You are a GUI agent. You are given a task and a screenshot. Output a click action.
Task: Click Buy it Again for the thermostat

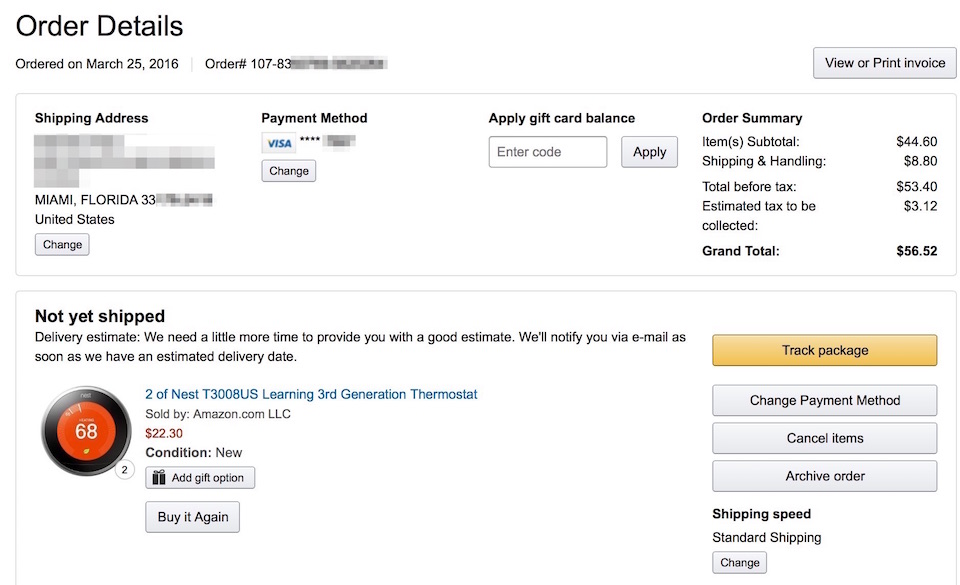pos(193,517)
